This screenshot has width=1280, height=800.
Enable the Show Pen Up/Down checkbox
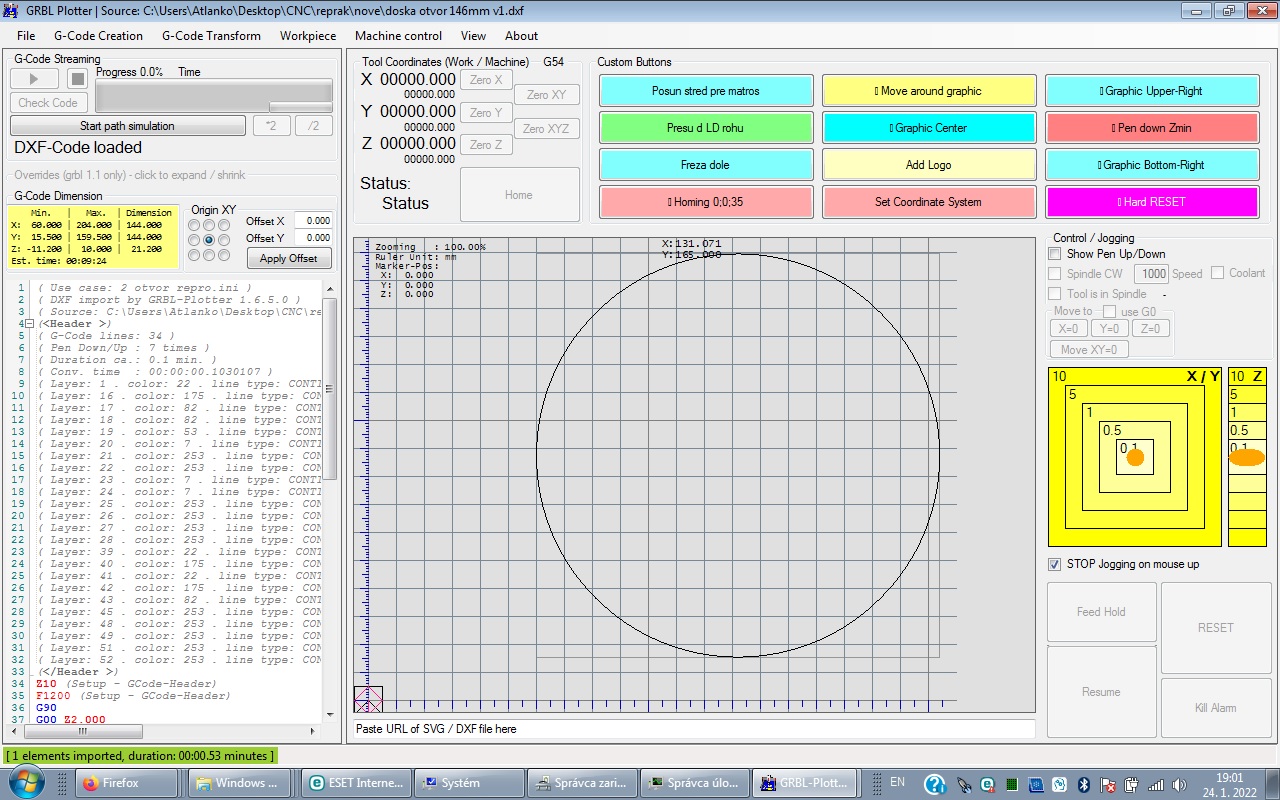[1055, 254]
